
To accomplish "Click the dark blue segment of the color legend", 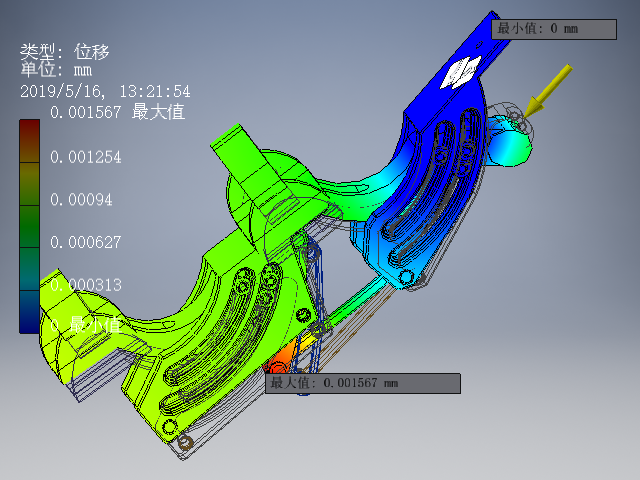I will click(30, 312).
